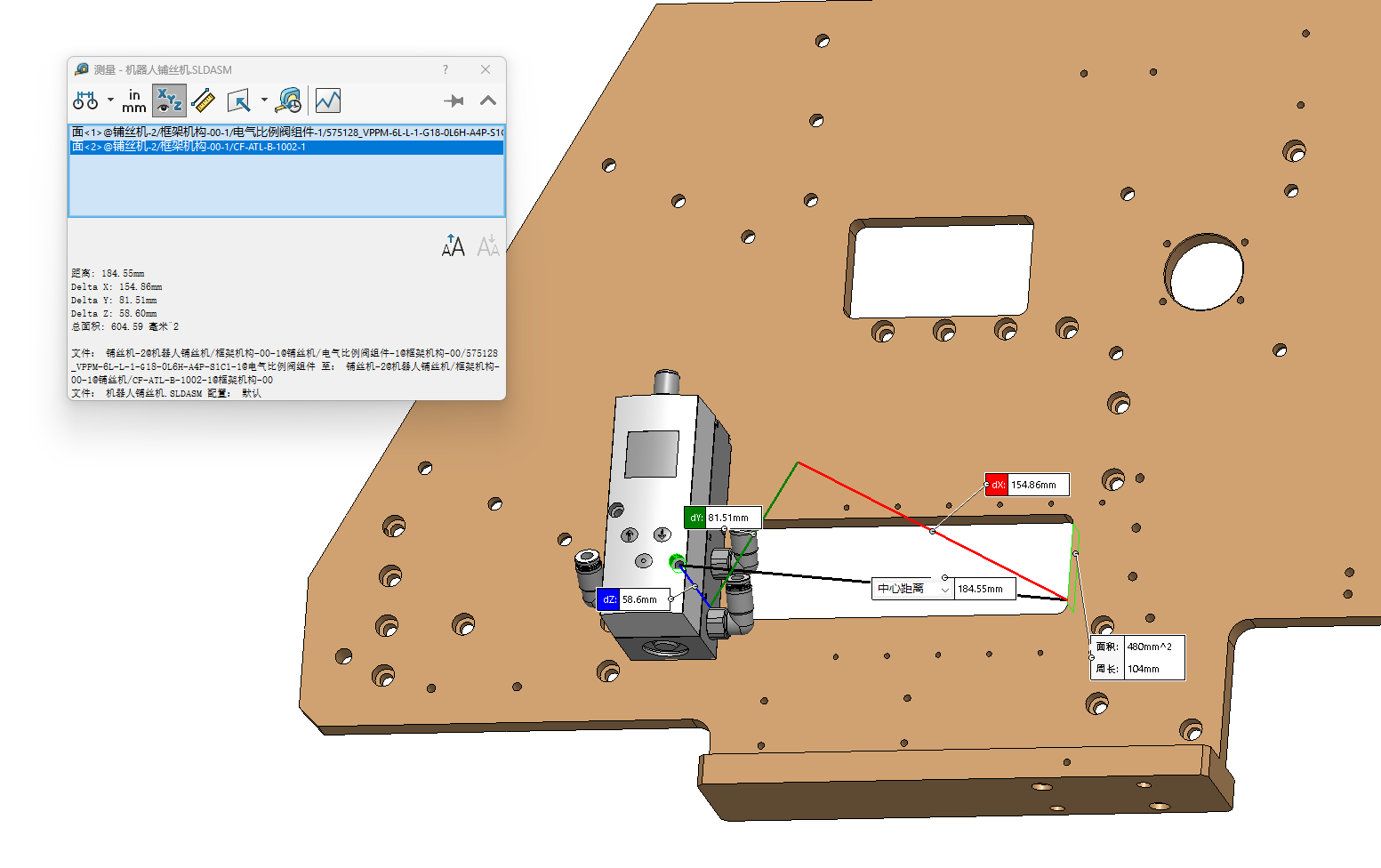Click the Measure dialog title bar icon
The image size is (1381, 868).
[x=82, y=69]
